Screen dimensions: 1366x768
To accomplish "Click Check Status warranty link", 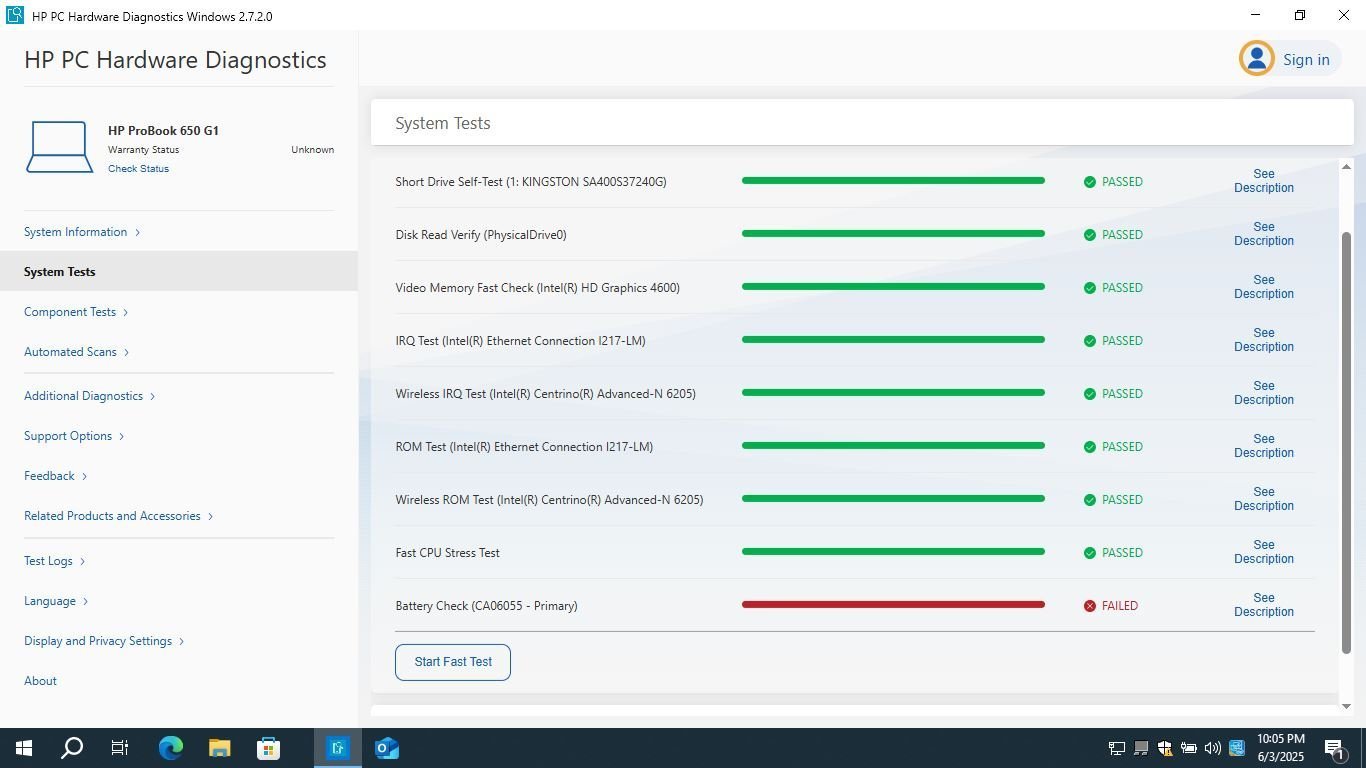I will tap(138, 168).
